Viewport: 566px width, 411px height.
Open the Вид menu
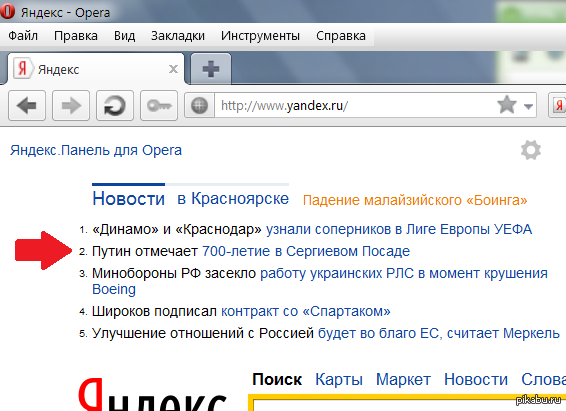[125, 36]
